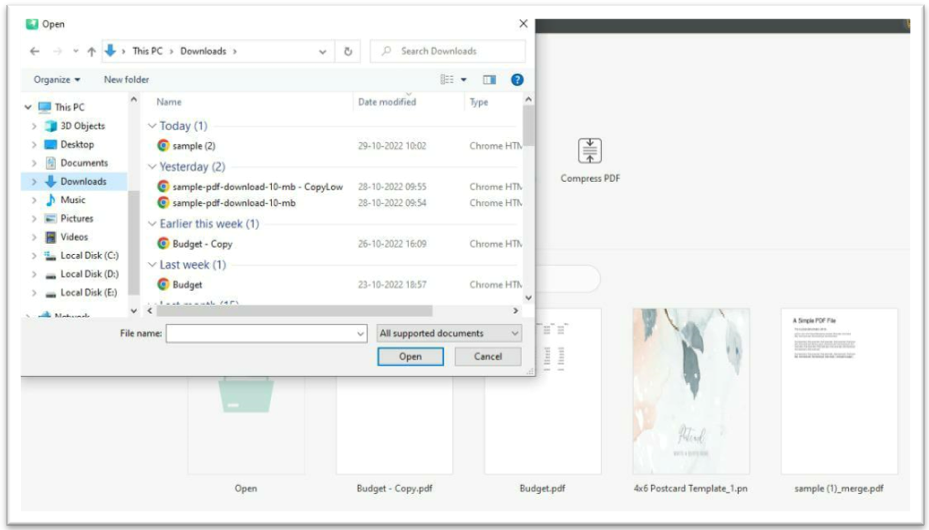This screenshot has height=530, width=929.
Task: Toggle the preview pane icon
Action: point(489,80)
